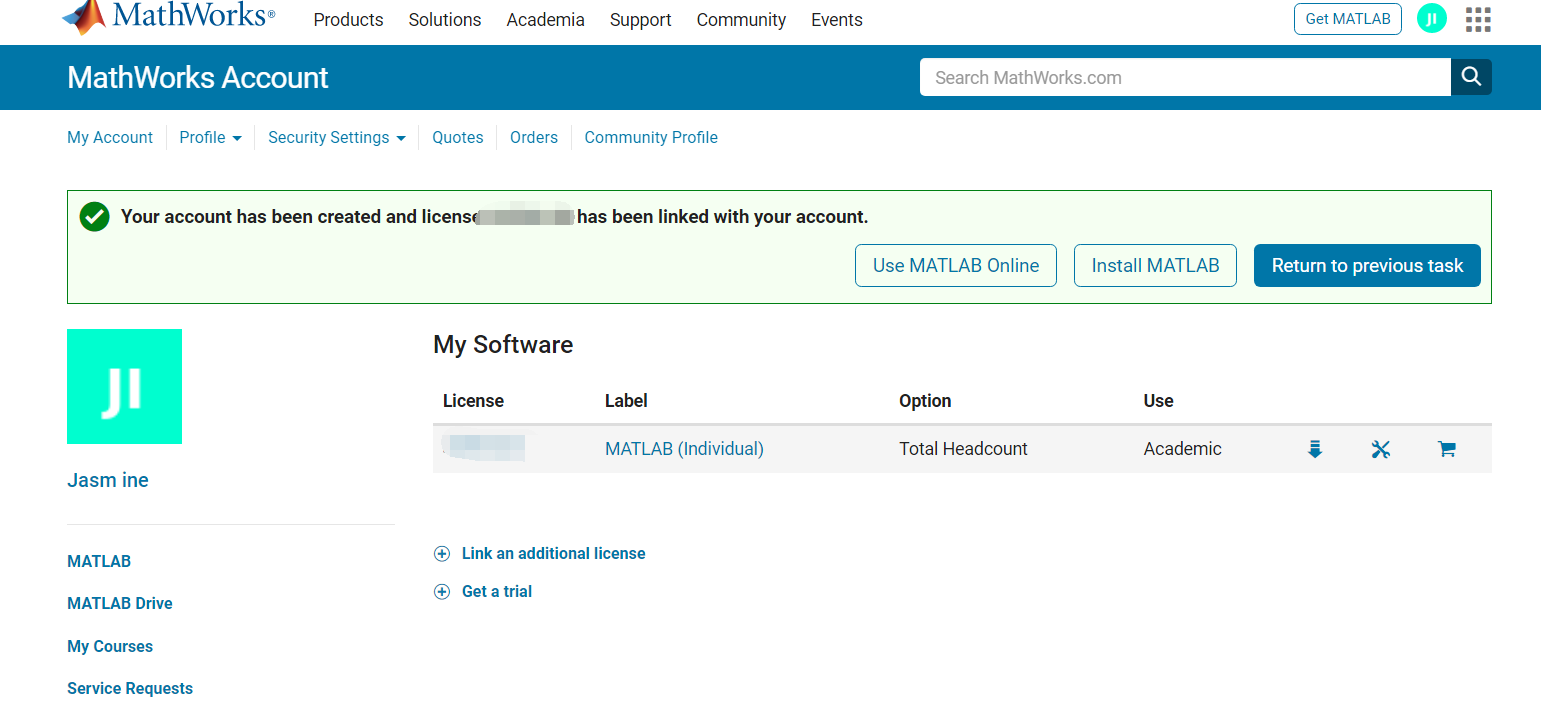1541x712 pixels.
Task: Open Service Requests sidebar link
Action: click(130, 689)
